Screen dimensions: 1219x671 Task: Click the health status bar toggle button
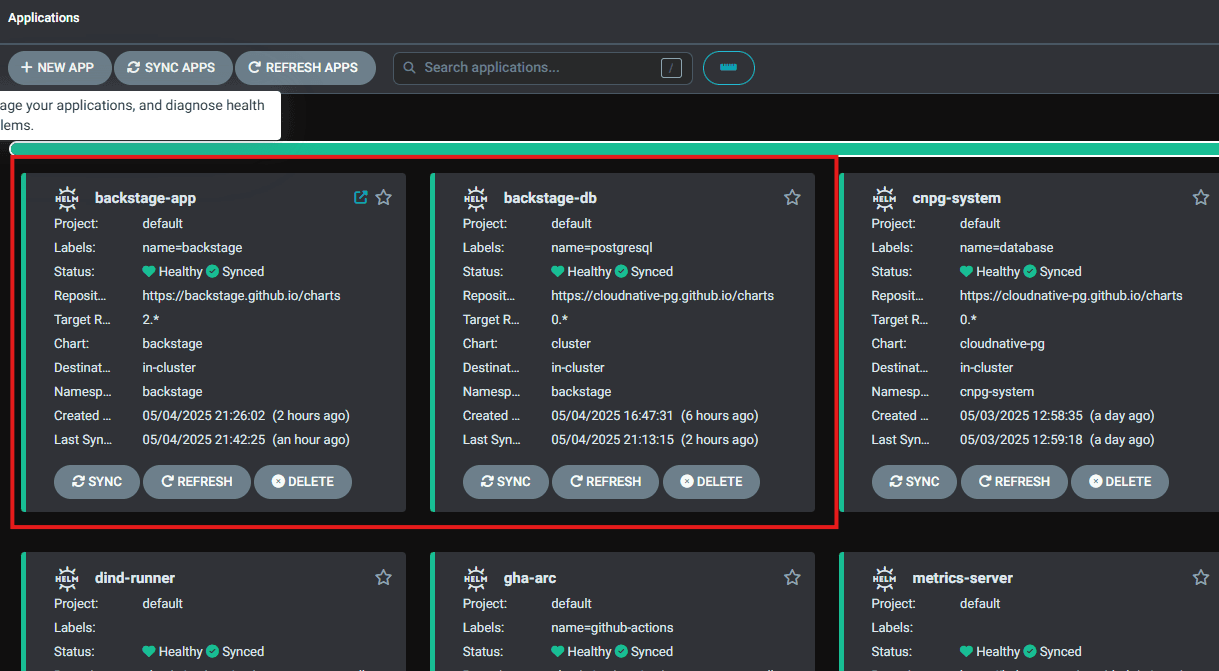728,68
